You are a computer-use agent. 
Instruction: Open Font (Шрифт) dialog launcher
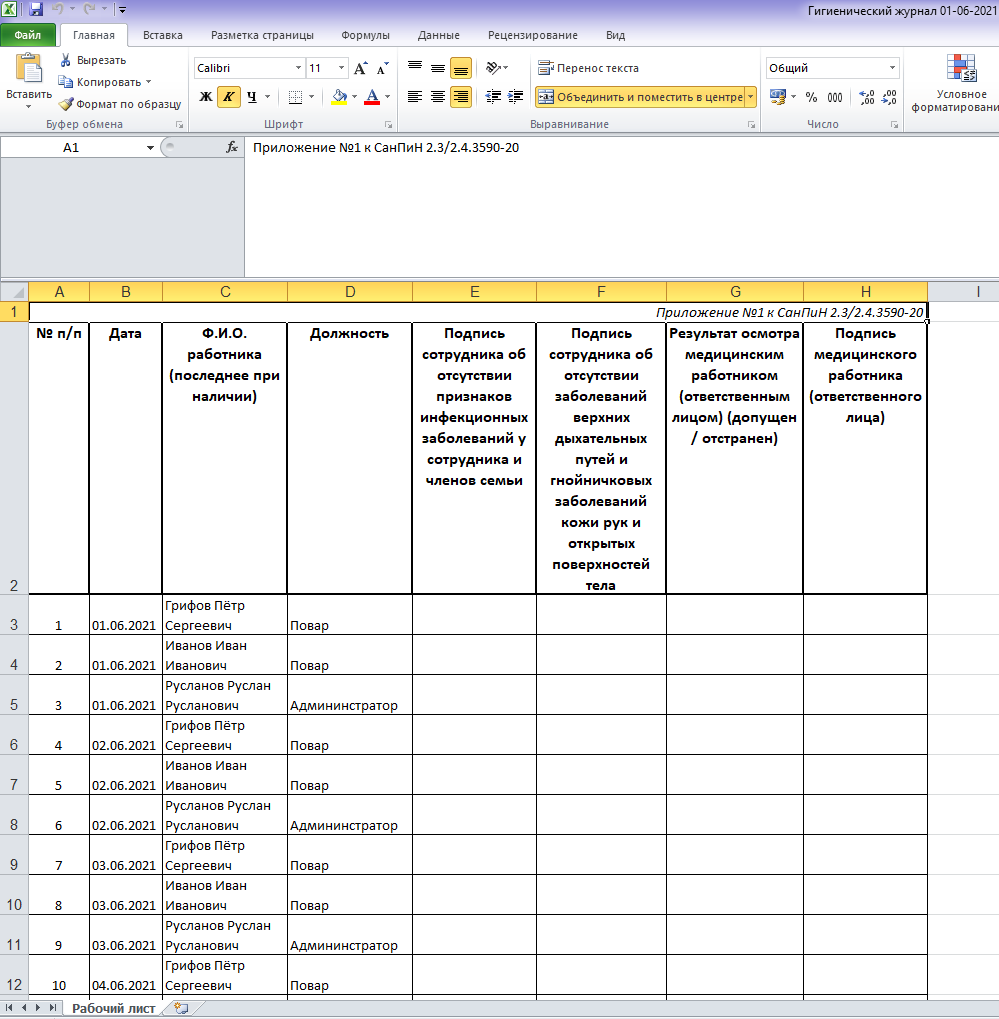tap(388, 124)
